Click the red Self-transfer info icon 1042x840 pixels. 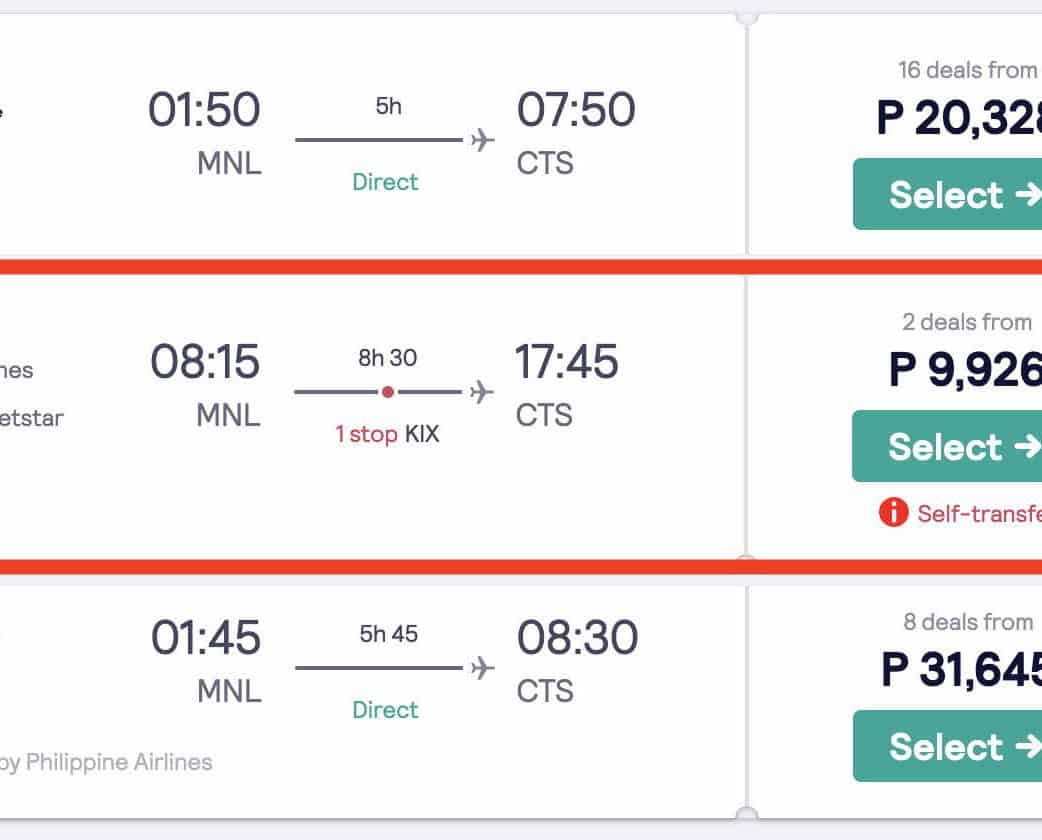(x=892, y=513)
